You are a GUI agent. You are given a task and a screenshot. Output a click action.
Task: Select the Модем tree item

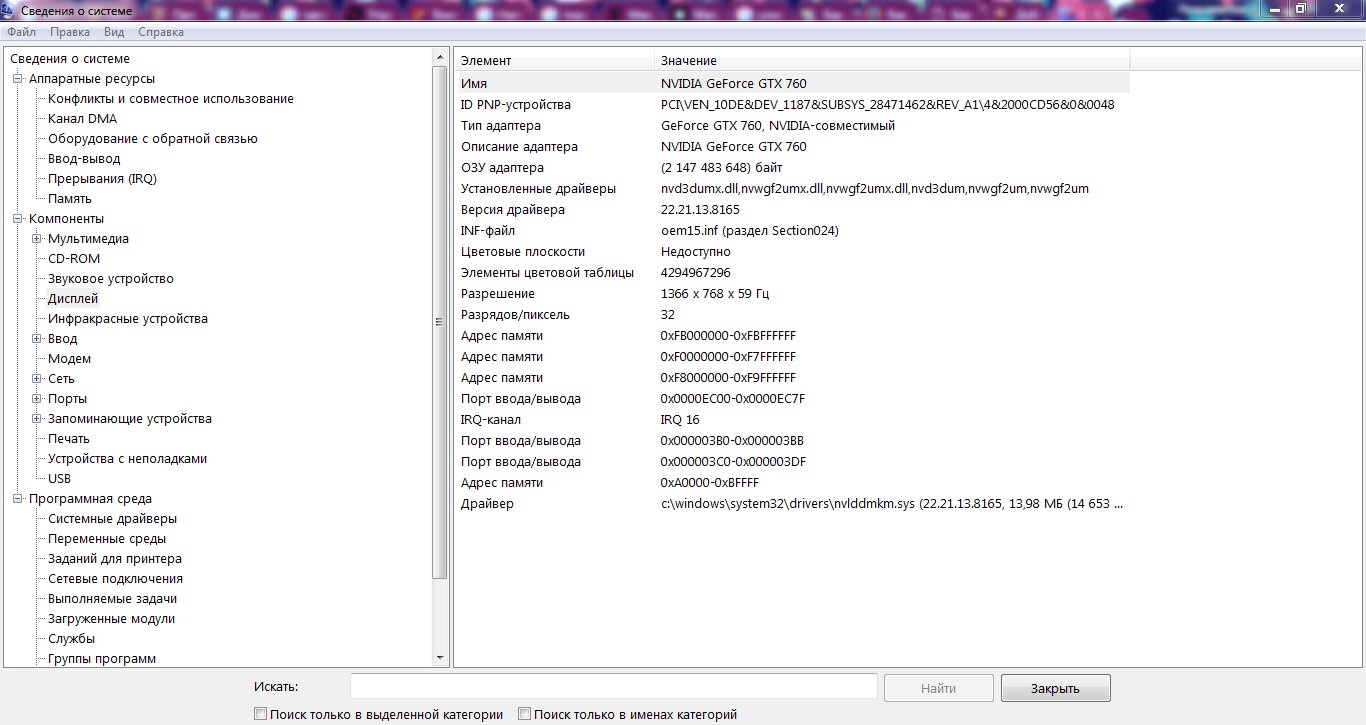click(x=70, y=359)
